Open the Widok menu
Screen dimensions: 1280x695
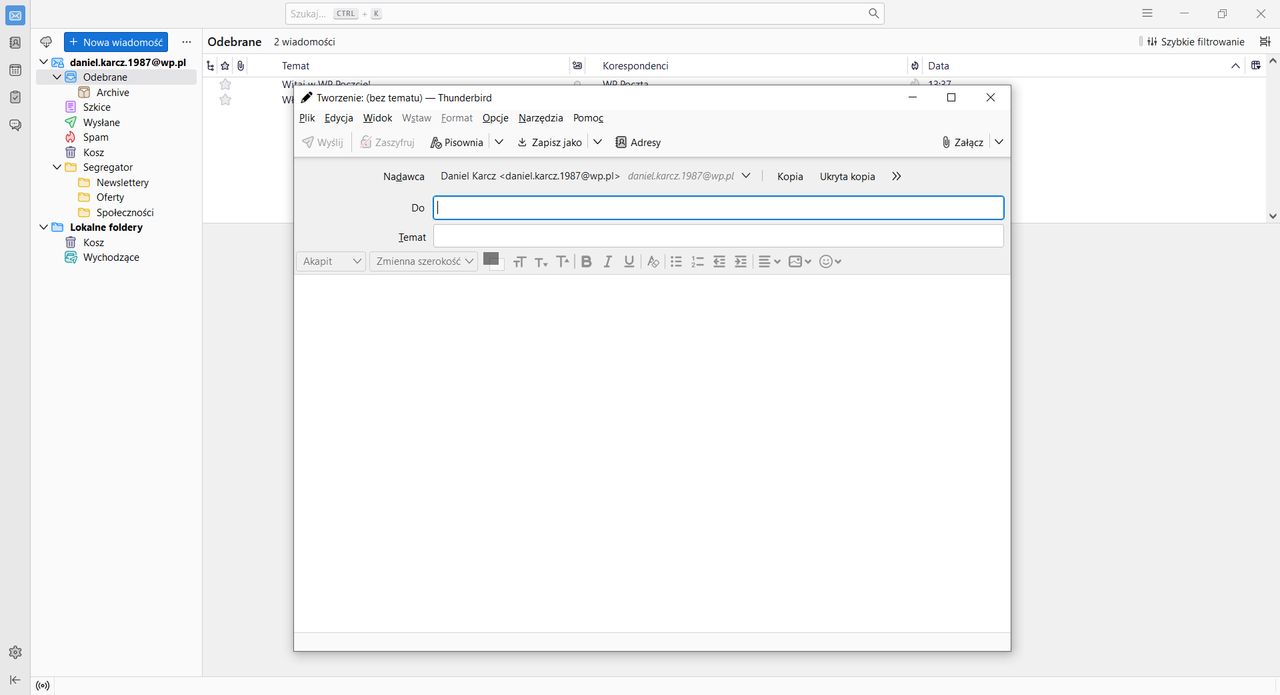click(x=377, y=118)
